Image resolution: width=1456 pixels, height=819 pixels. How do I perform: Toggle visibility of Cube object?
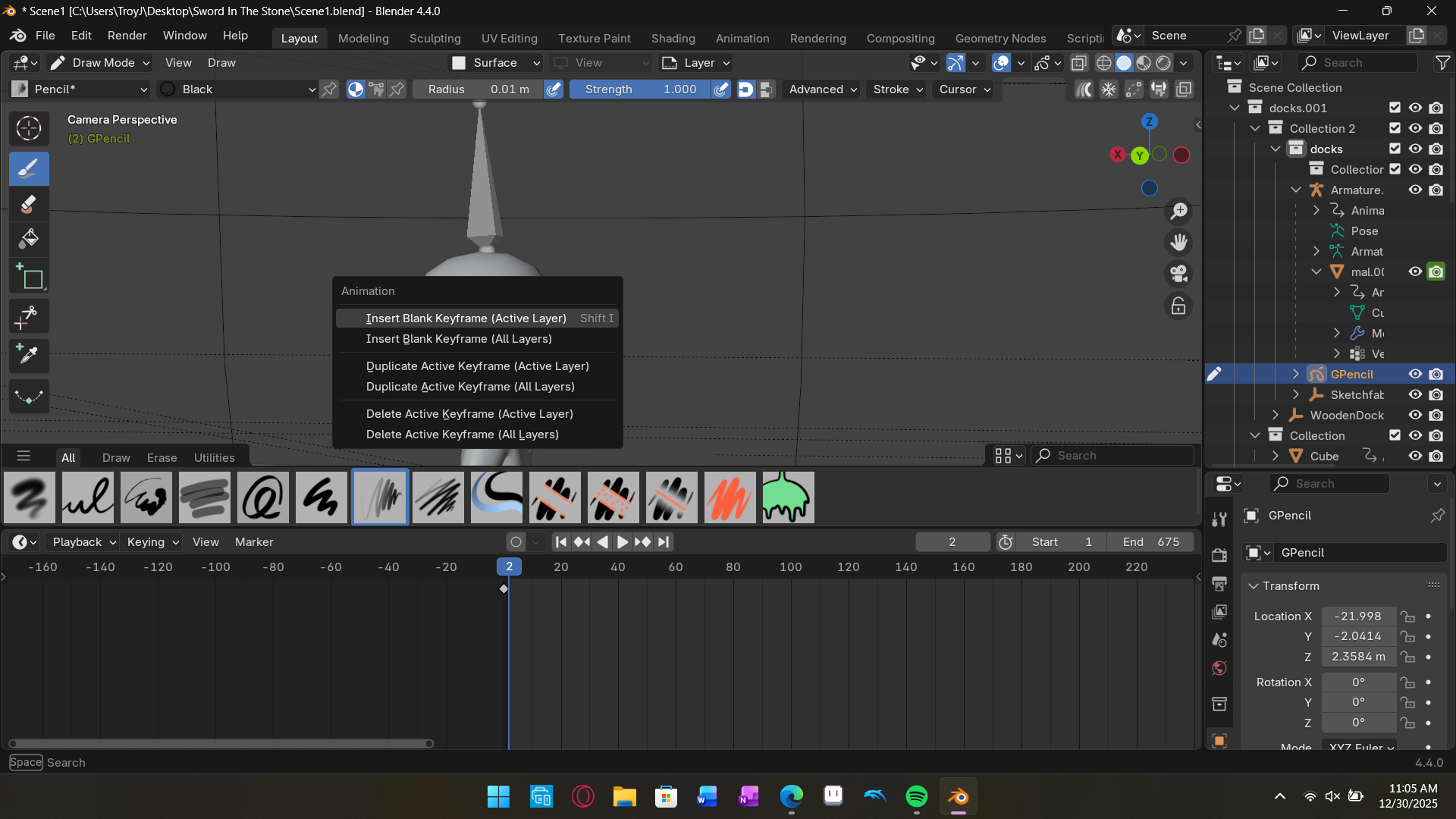1415,456
